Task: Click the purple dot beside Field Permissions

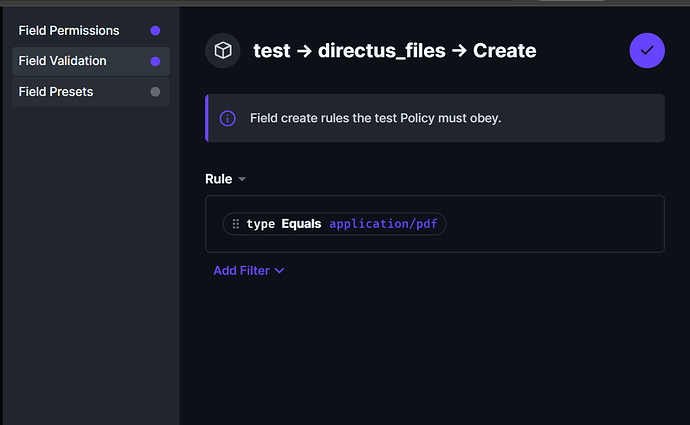Action: [155, 31]
